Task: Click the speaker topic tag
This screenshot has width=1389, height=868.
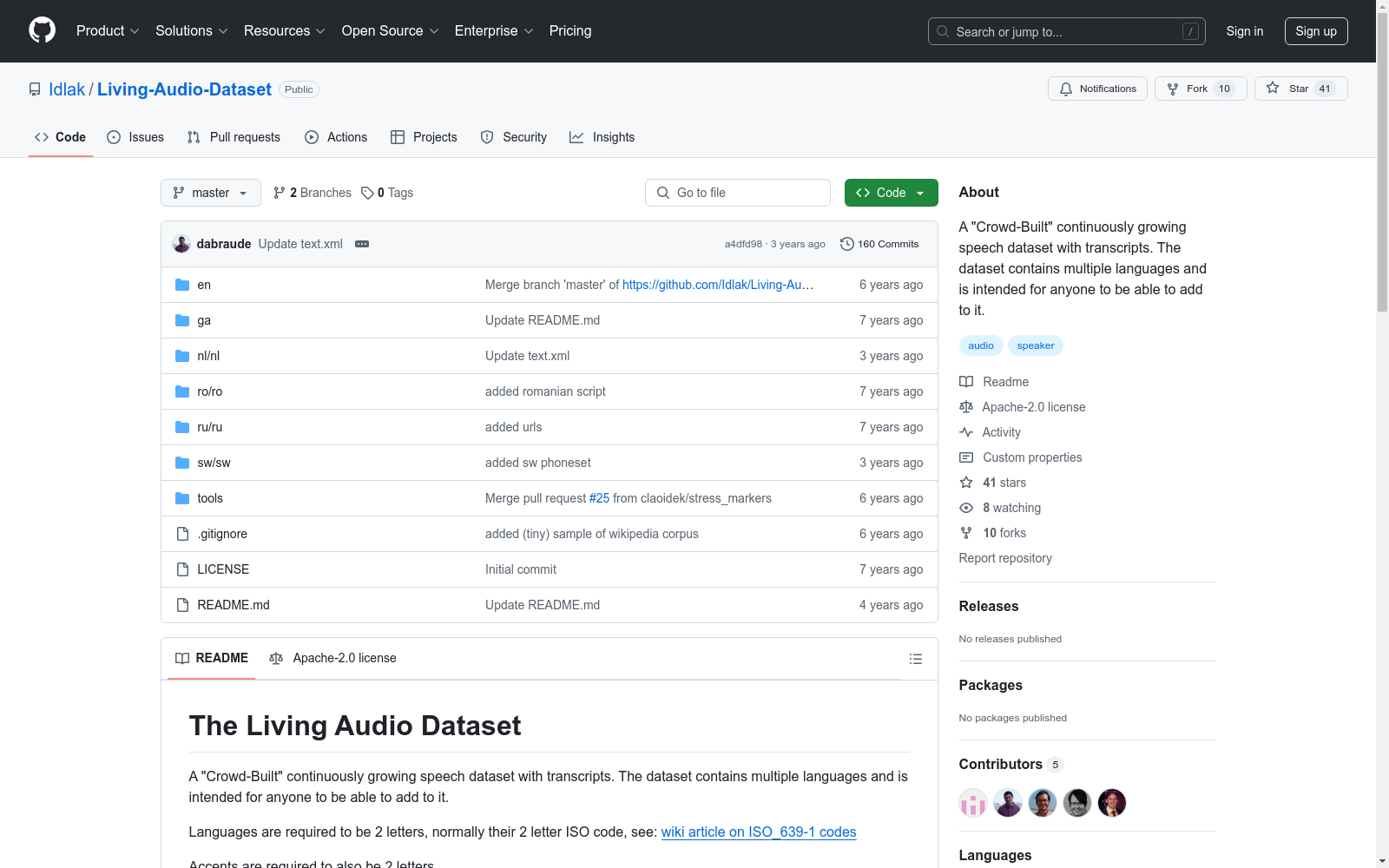Action: (1036, 345)
